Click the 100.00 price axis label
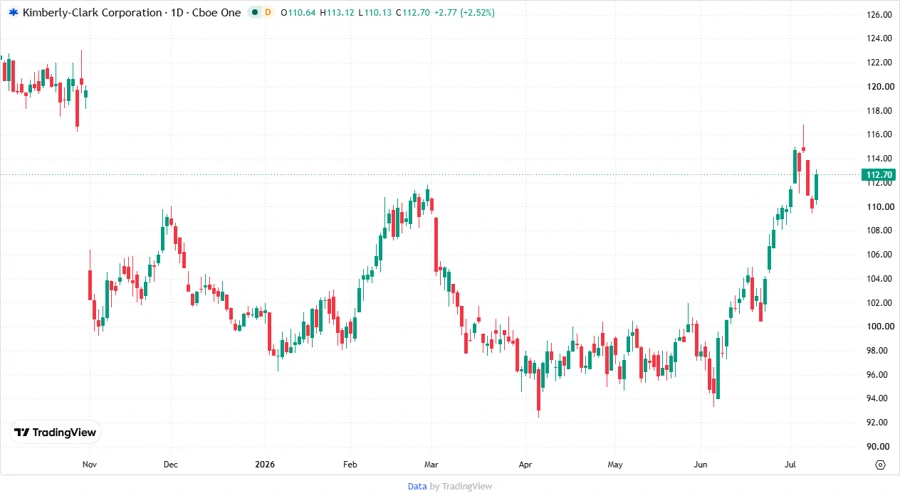This screenshot has width=900, height=498. [879, 326]
